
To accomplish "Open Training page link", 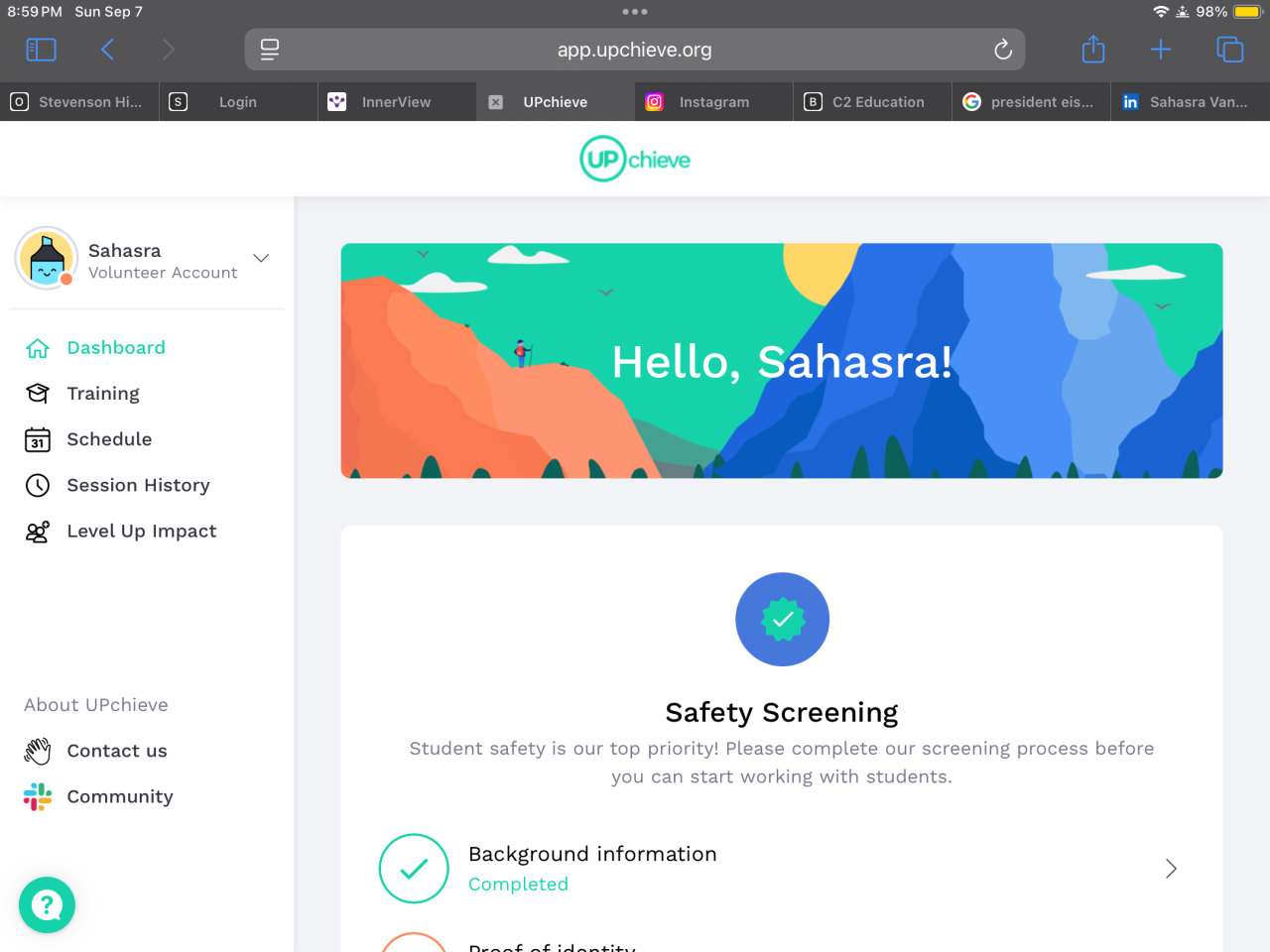I will [x=103, y=394].
